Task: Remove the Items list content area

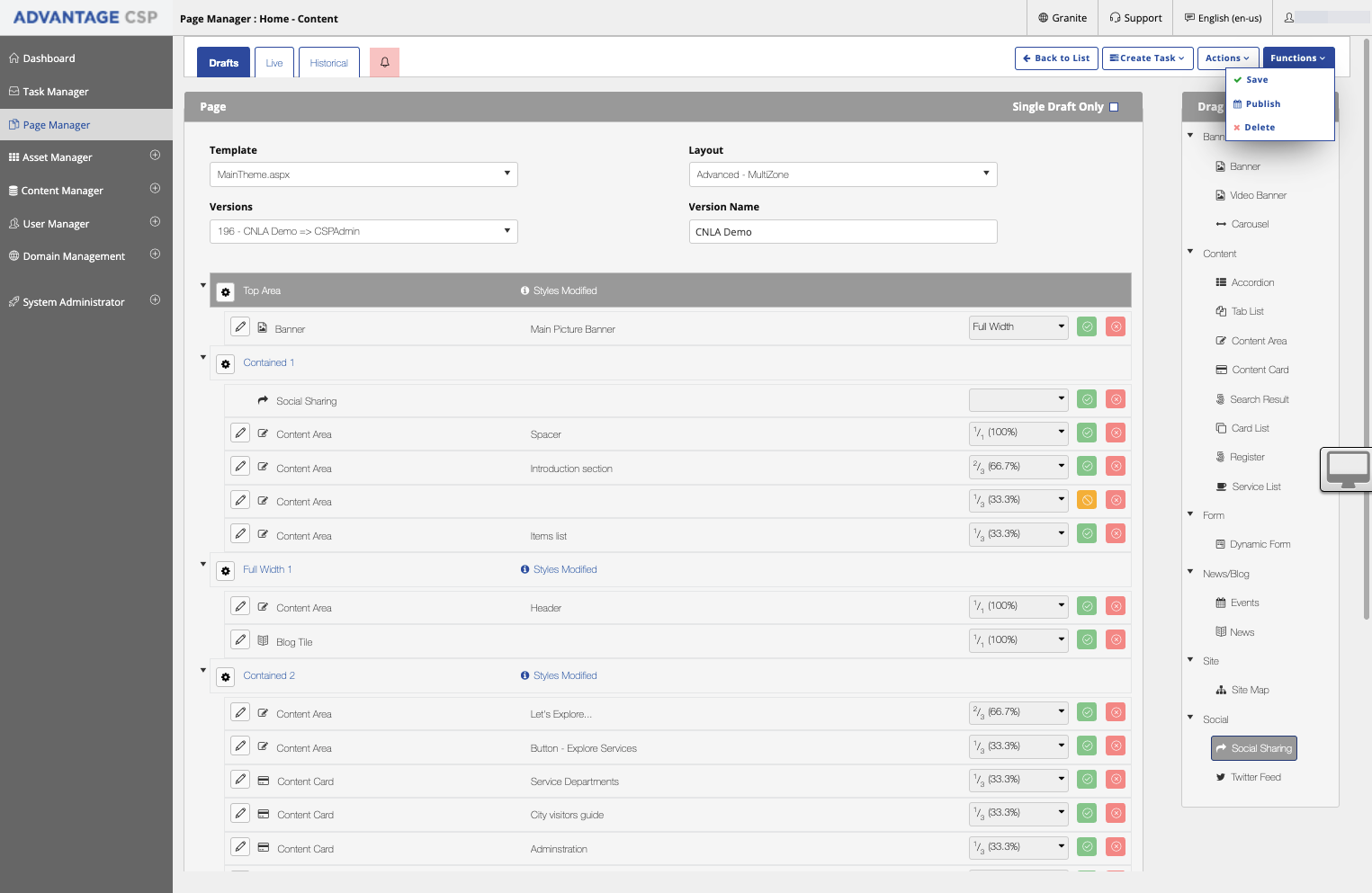Action: (1116, 533)
